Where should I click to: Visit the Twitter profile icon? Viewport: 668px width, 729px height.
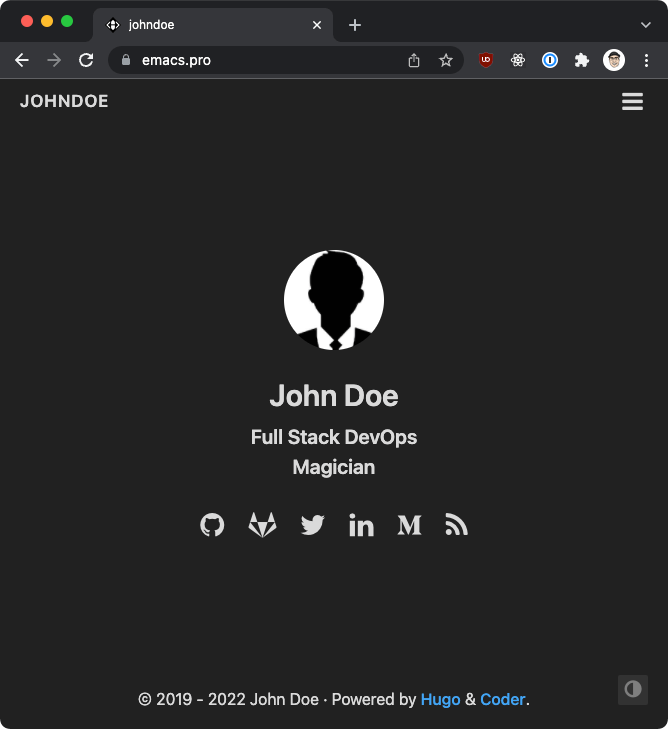point(312,525)
